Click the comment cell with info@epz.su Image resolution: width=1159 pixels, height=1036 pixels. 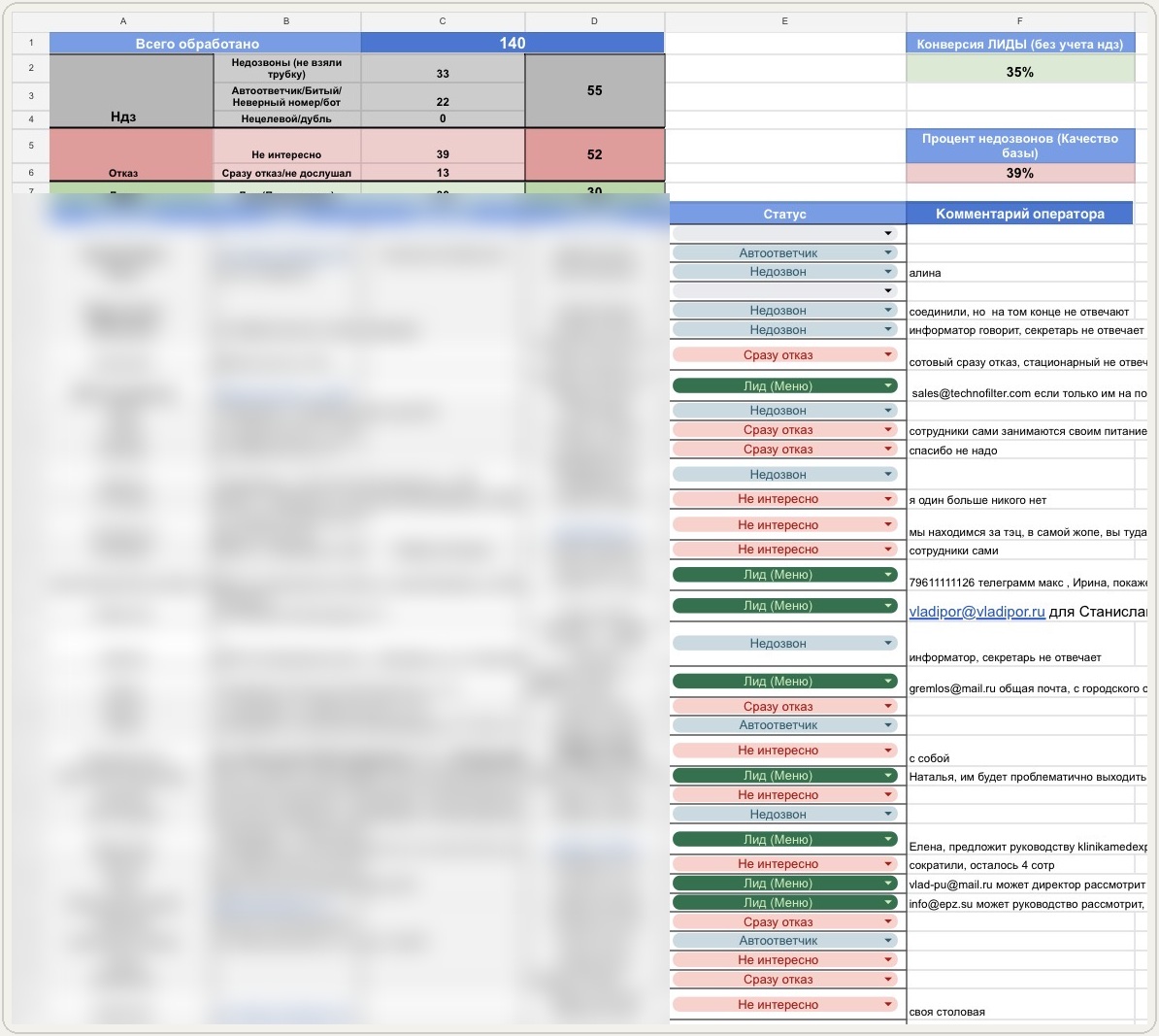pyautogui.click(x=1027, y=904)
